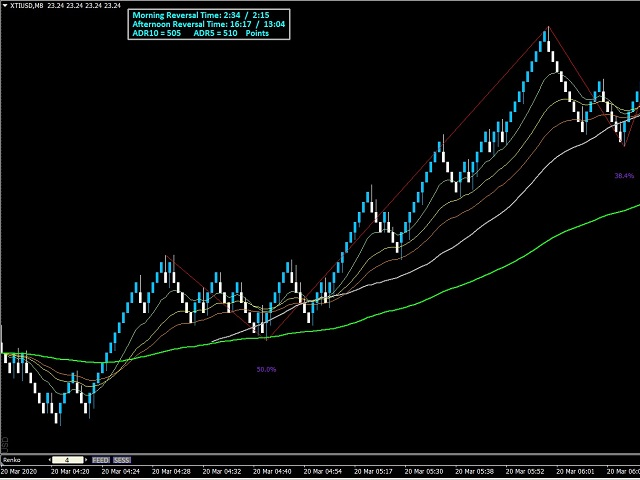Click the ADR10 = 505 value

pos(157,33)
